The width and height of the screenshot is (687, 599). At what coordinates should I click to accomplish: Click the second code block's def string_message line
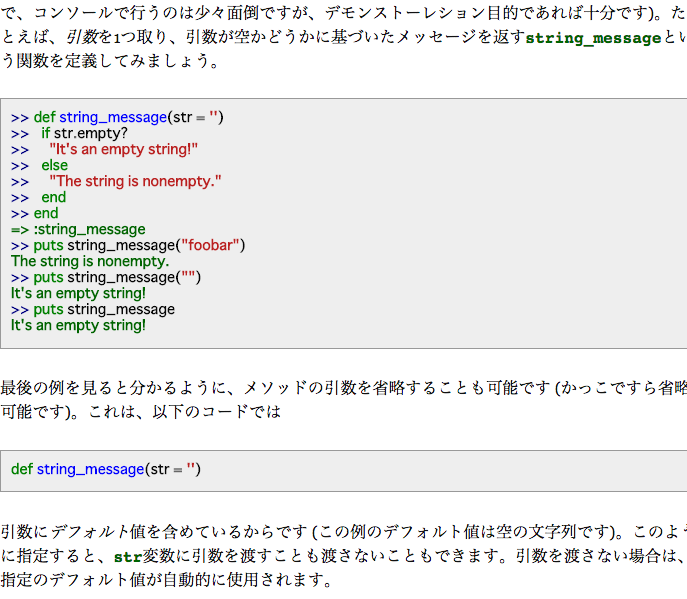(106, 469)
